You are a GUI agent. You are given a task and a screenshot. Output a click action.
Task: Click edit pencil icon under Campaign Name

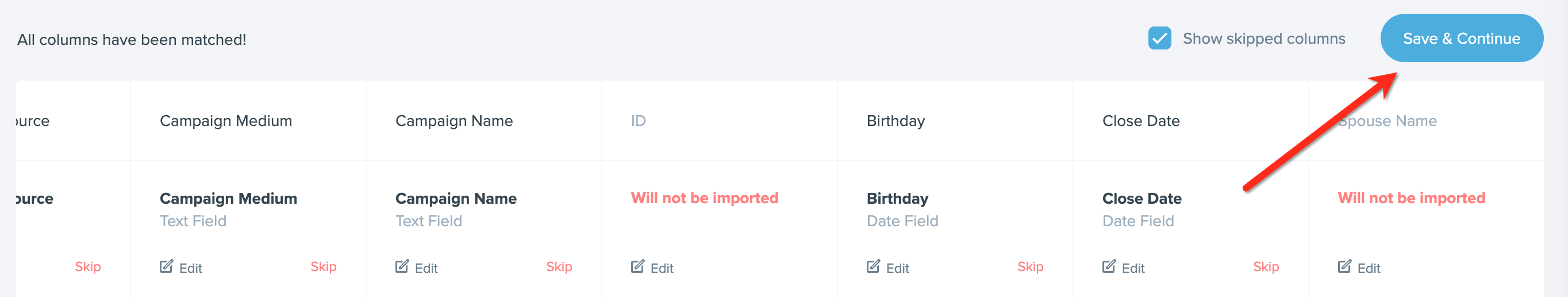pos(402,266)
